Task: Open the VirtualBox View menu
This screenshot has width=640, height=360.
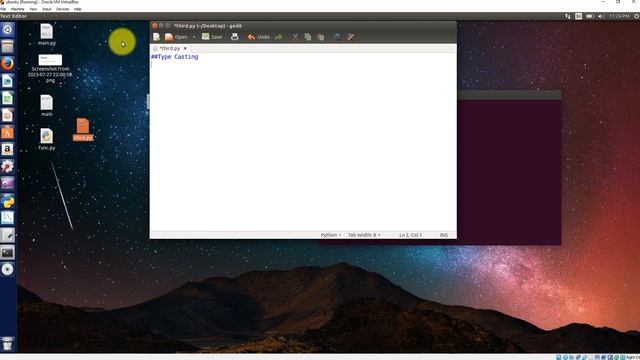Action: [x=33, y=9]
